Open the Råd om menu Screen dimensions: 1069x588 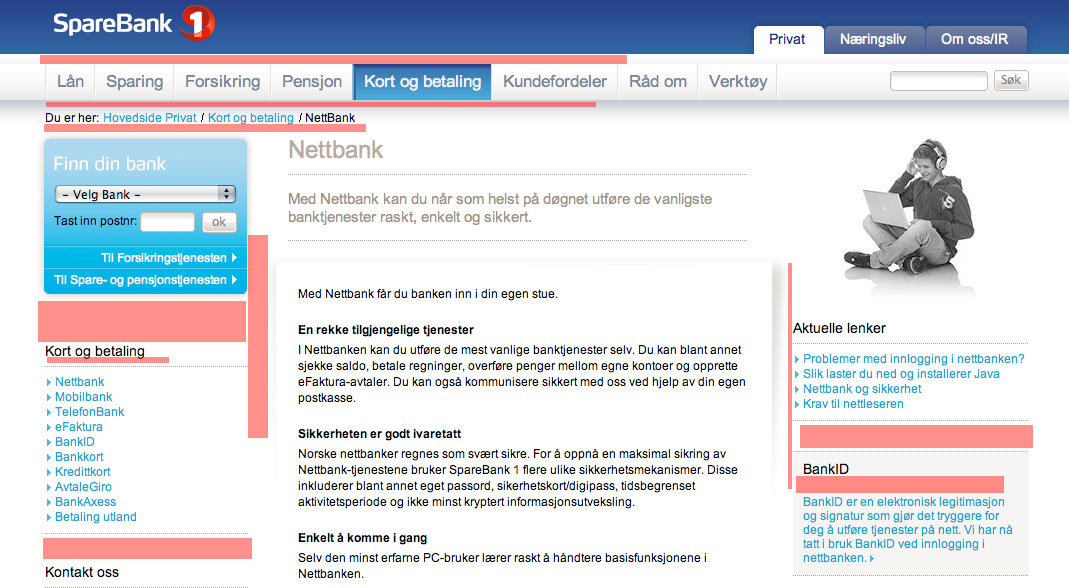pos(657,82)
